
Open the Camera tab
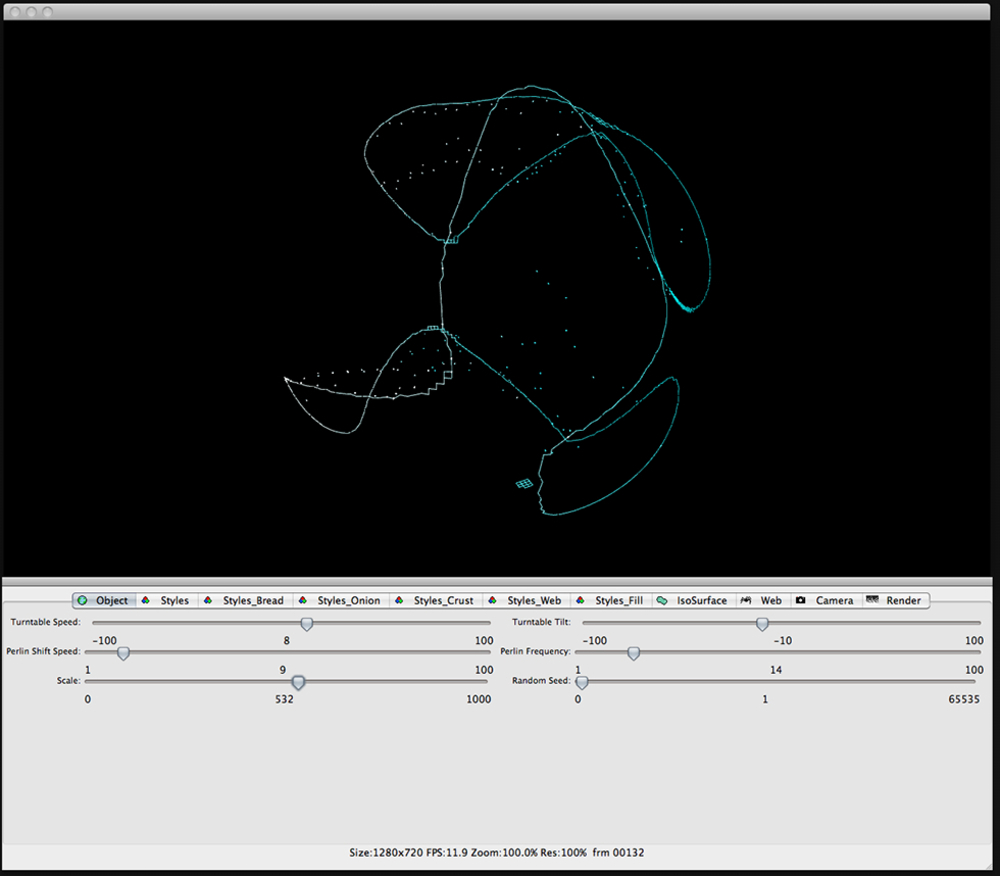tap(827, 600)
